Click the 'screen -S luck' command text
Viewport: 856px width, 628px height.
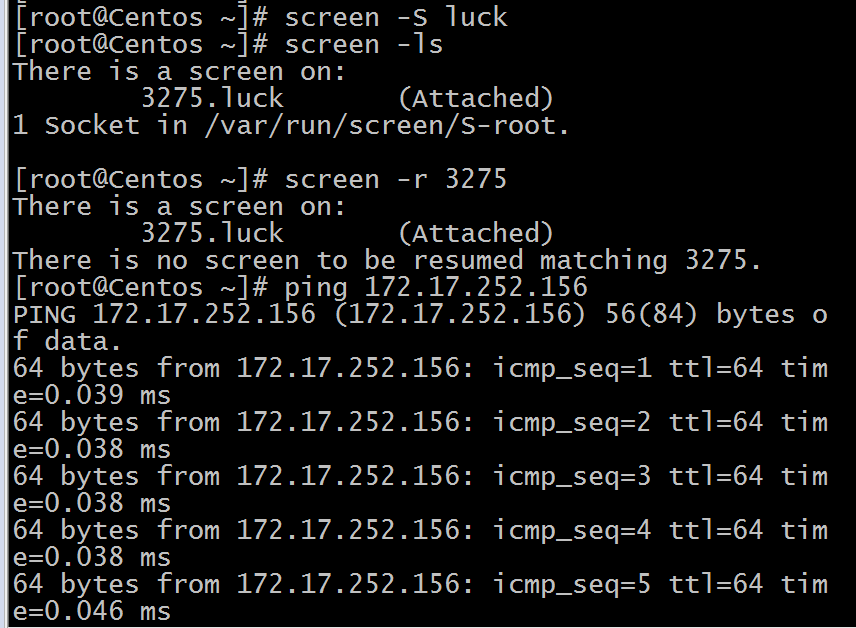pos(396,17)
